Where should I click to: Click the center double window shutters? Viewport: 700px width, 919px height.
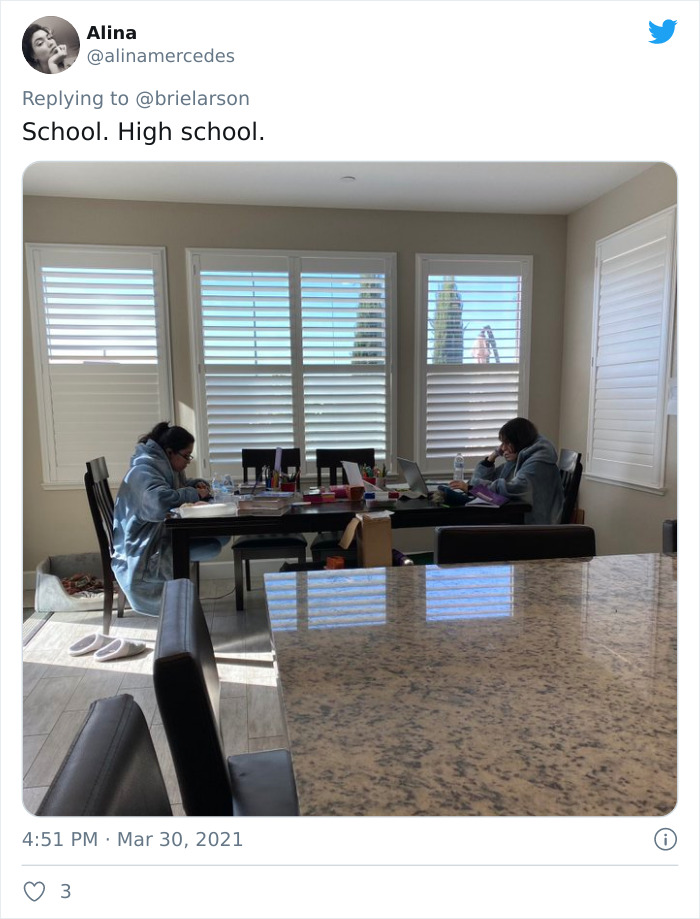(292, 358)
